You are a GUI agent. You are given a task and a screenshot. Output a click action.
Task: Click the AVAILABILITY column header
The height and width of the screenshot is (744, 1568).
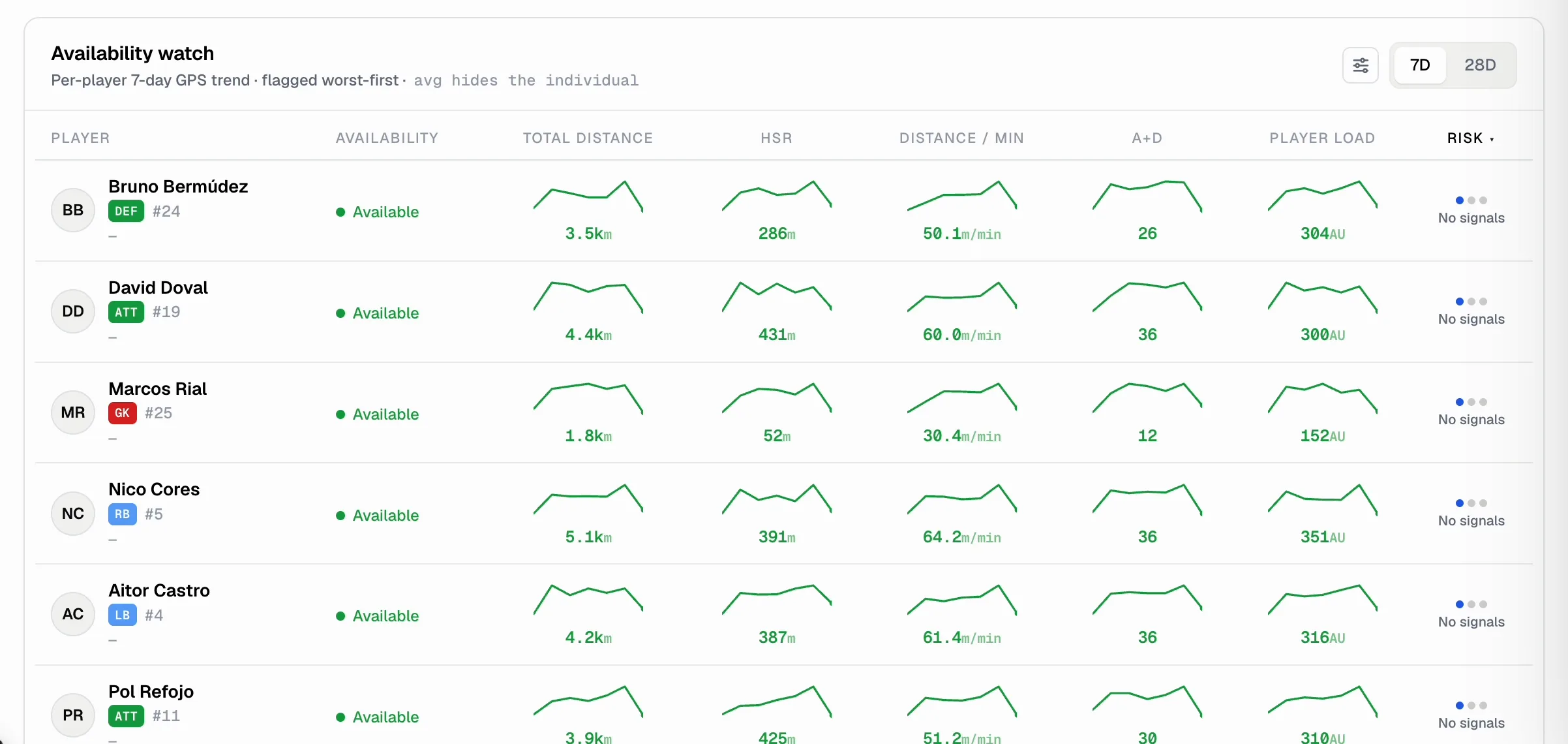pyautogui.click(x=387, y=138)
